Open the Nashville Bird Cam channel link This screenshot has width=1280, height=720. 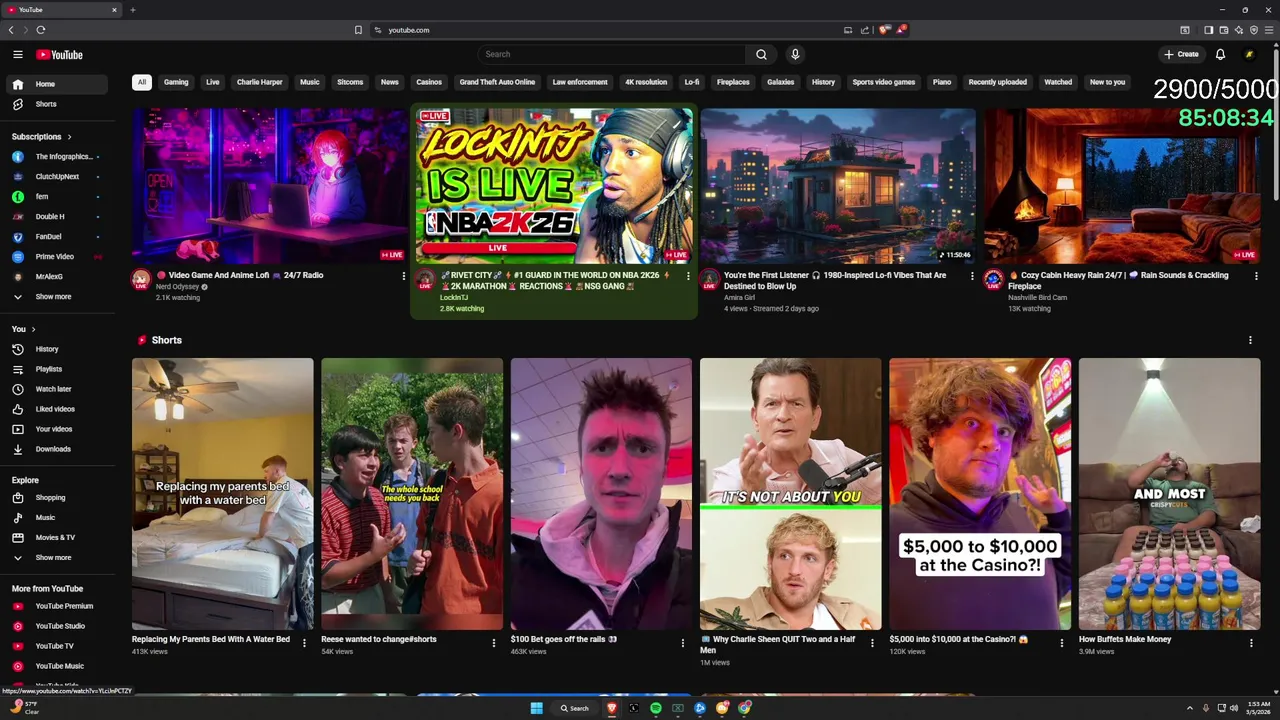pos(1037,297)
